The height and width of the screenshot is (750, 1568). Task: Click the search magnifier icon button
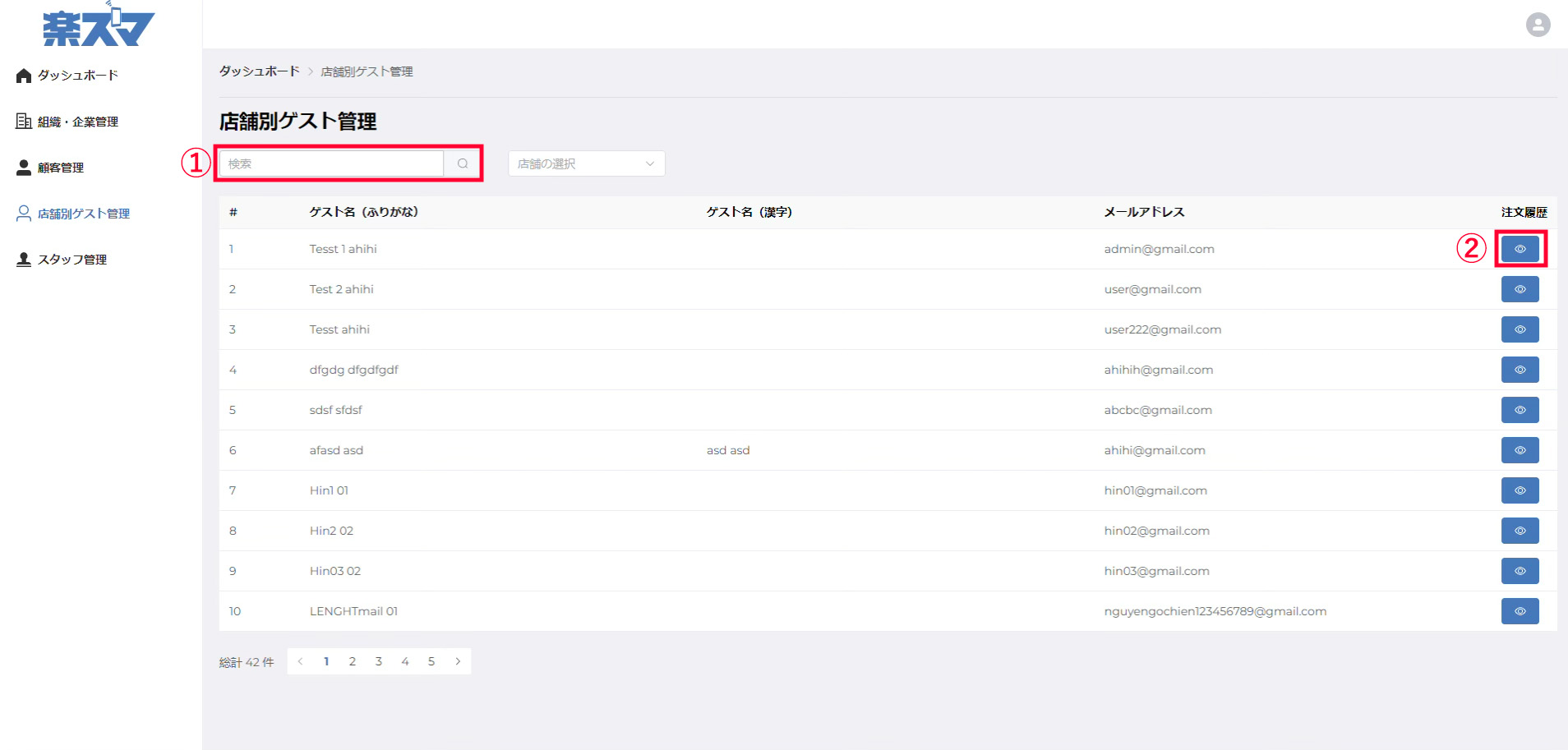point(463,163)
